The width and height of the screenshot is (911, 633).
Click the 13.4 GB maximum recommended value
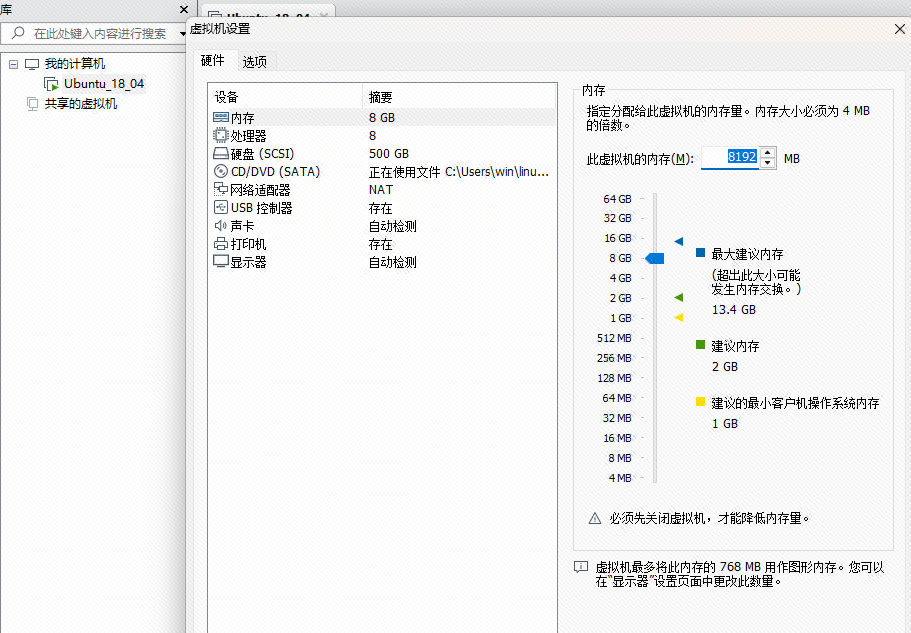point(734,310)
